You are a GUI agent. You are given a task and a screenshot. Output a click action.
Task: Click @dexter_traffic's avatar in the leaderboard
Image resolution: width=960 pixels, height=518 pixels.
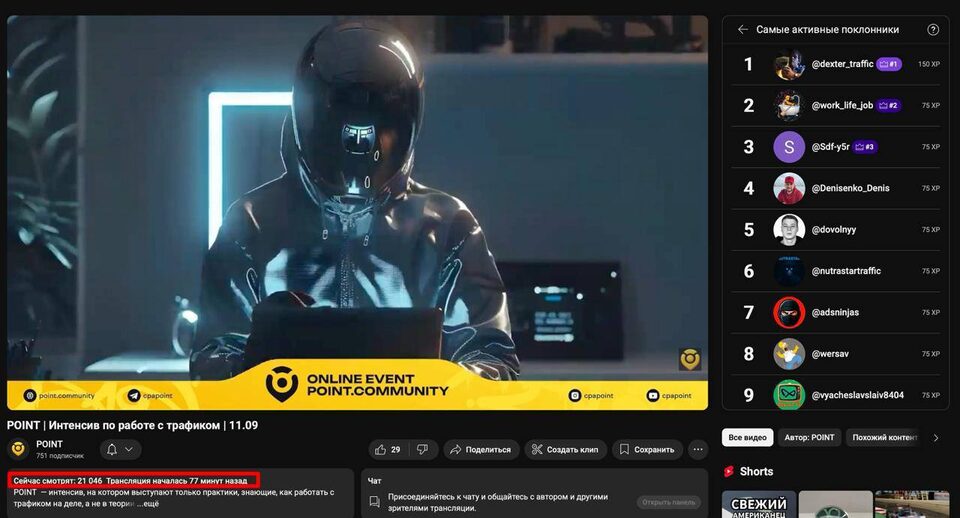tap(789, 64)
